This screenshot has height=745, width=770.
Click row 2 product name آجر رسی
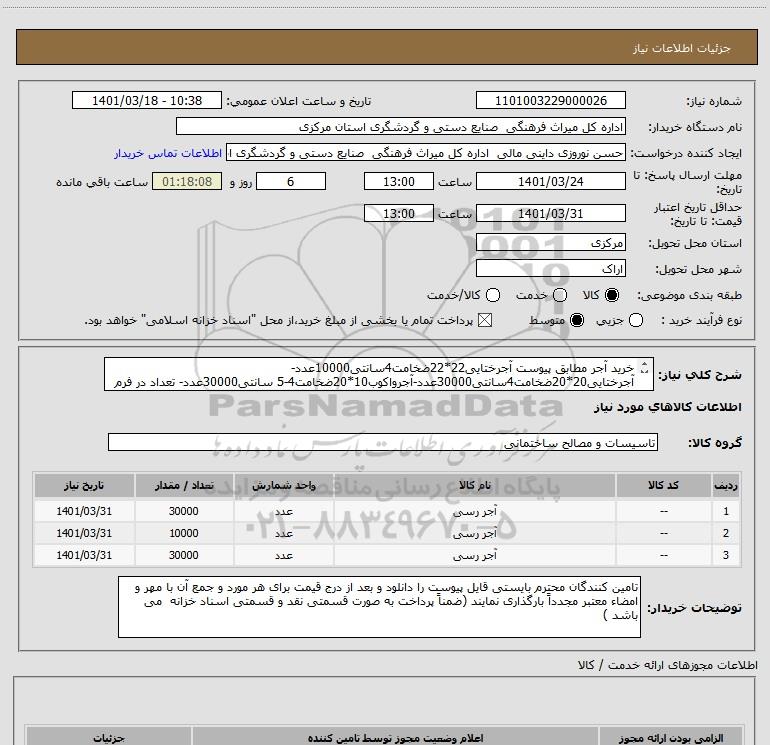tap(475, 533)
